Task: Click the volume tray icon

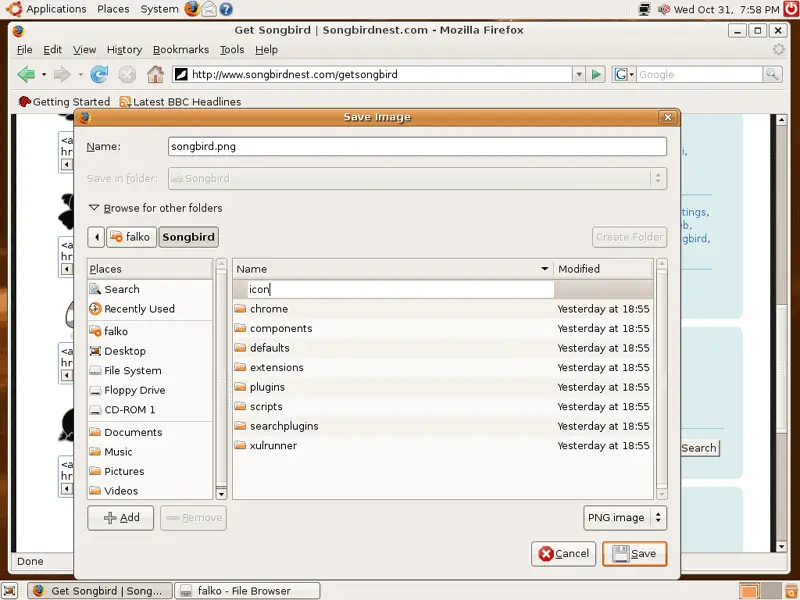Action: pyautogui.click(x=663, y=9)
